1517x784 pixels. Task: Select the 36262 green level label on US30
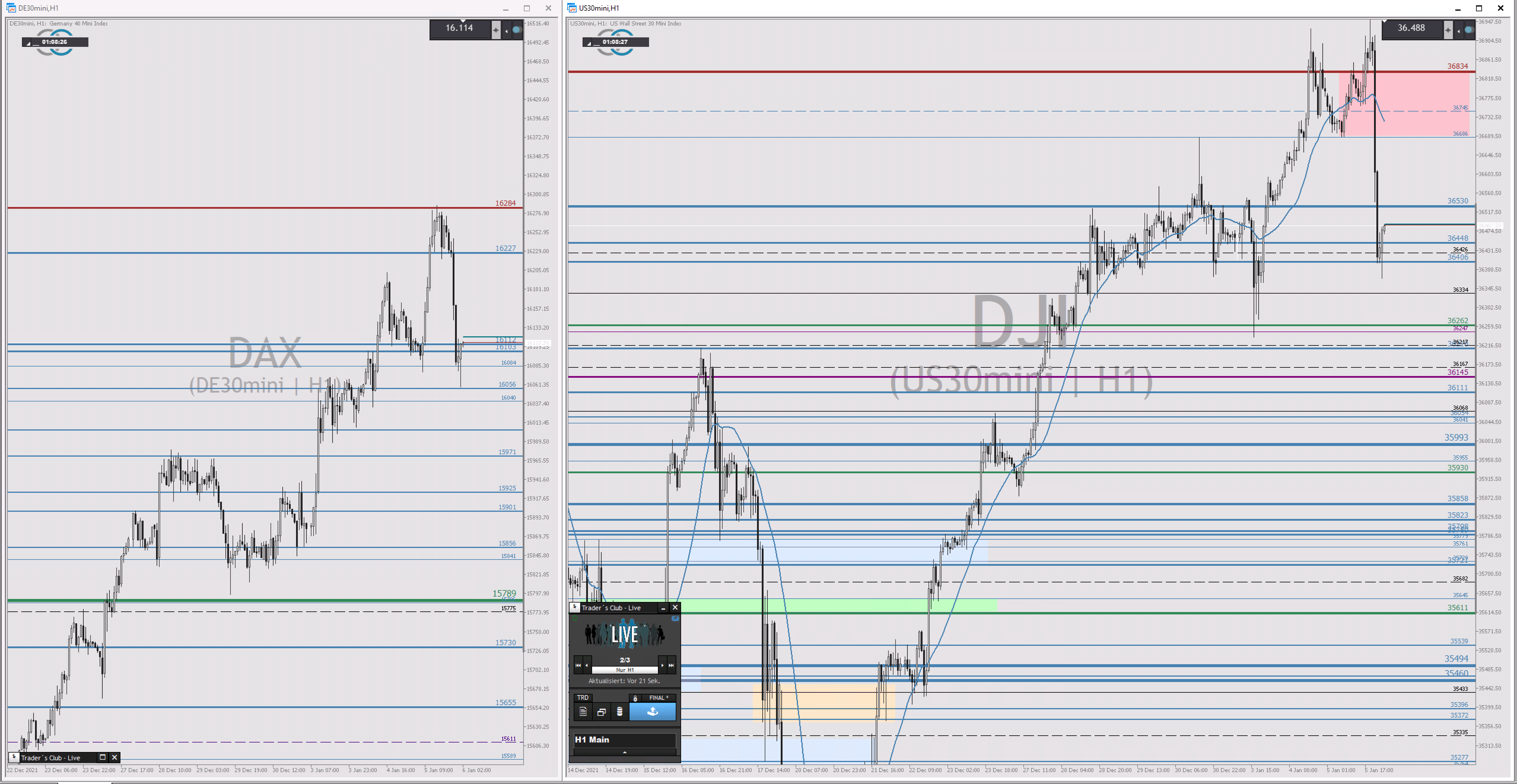pos(1457,321)
